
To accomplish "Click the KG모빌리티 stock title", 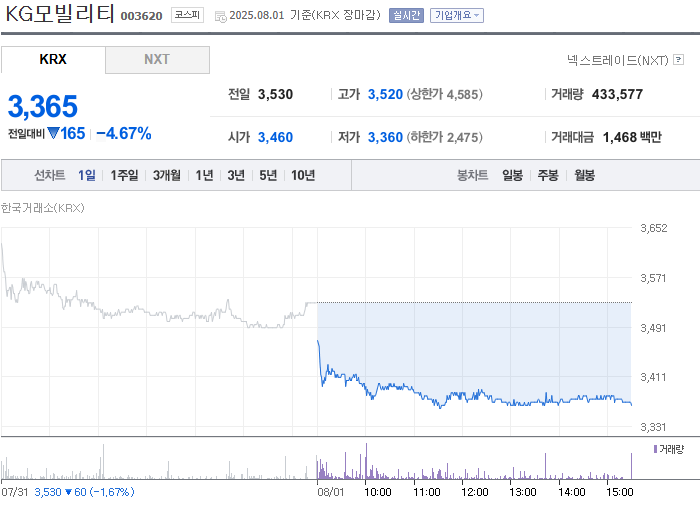I will pyautogui.click(x=60, y=14).
